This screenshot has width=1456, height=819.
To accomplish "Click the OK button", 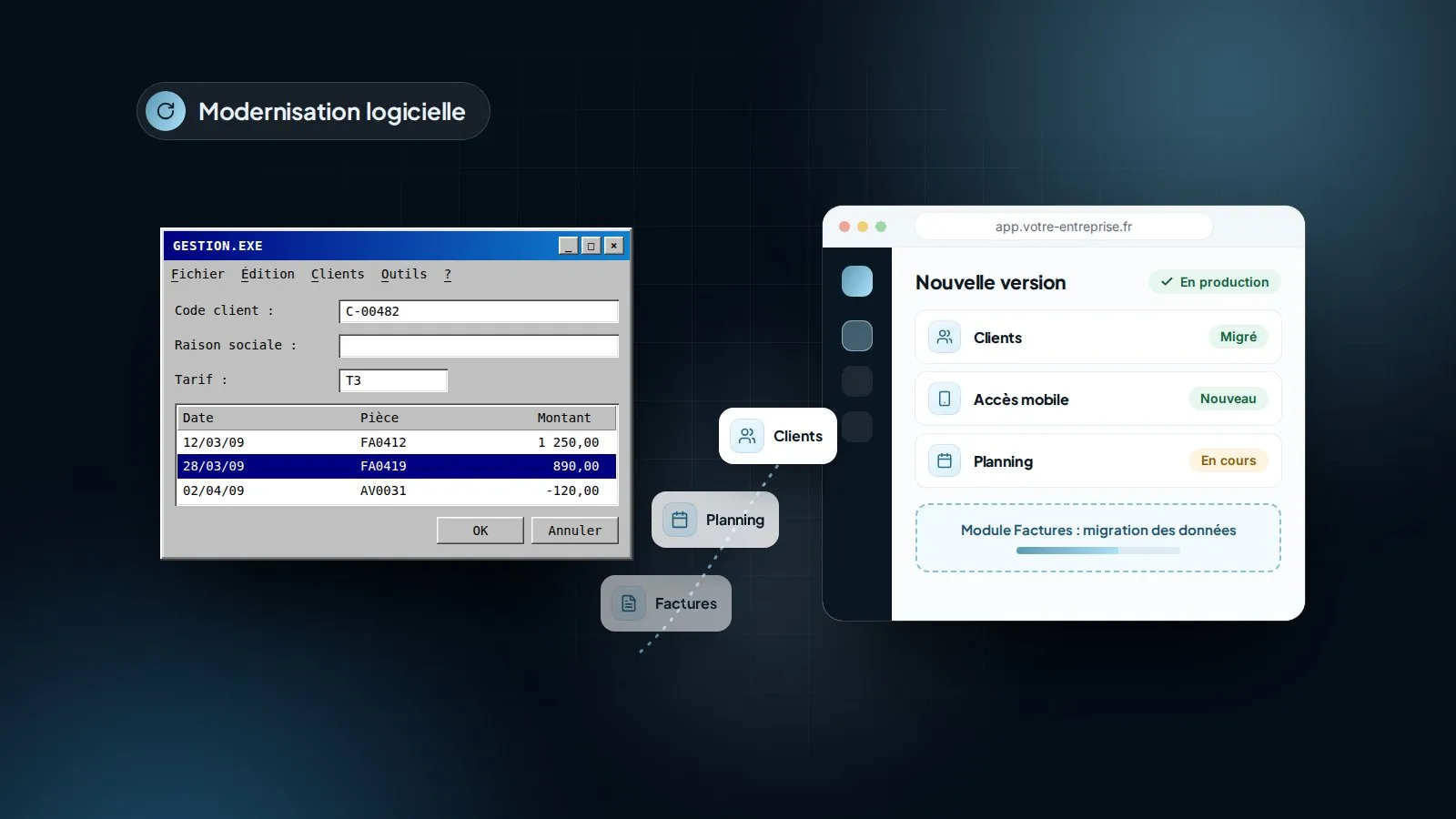I will pyautogui.click(x=480, y=531).
